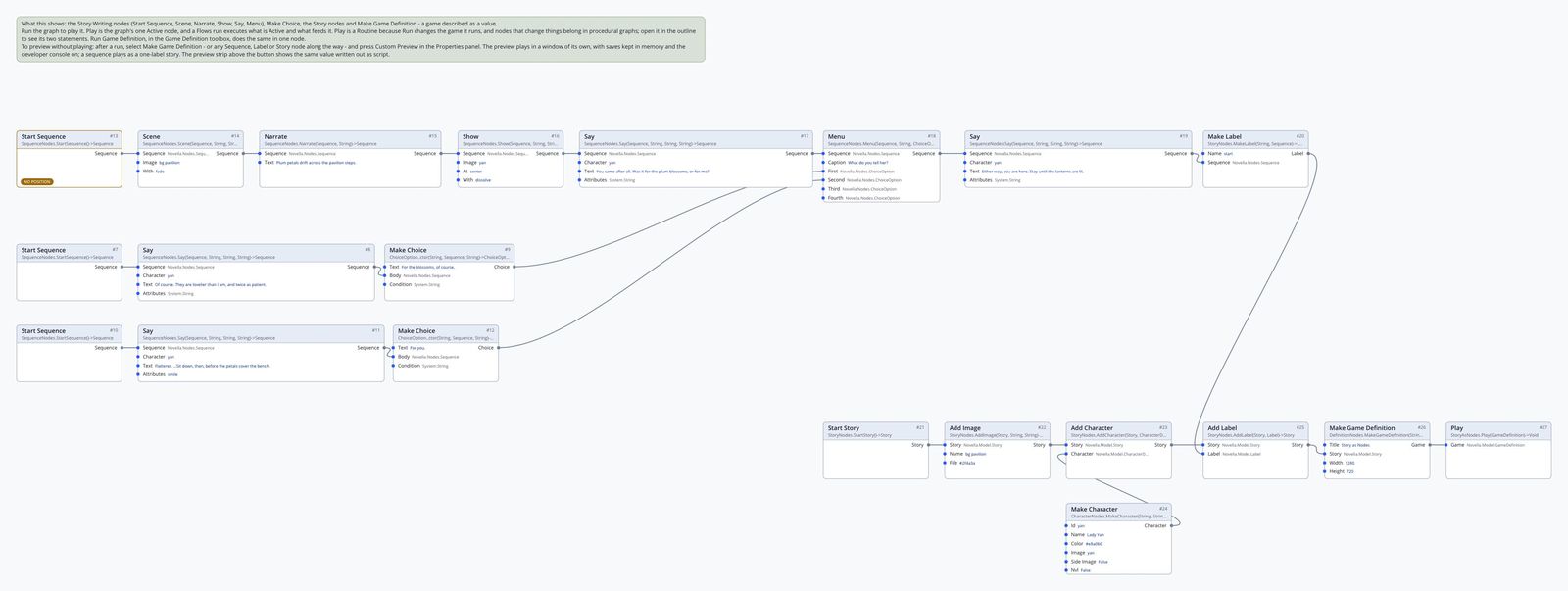
Task: Click Make Character's Color value
Action: [x=1094, y=544]
